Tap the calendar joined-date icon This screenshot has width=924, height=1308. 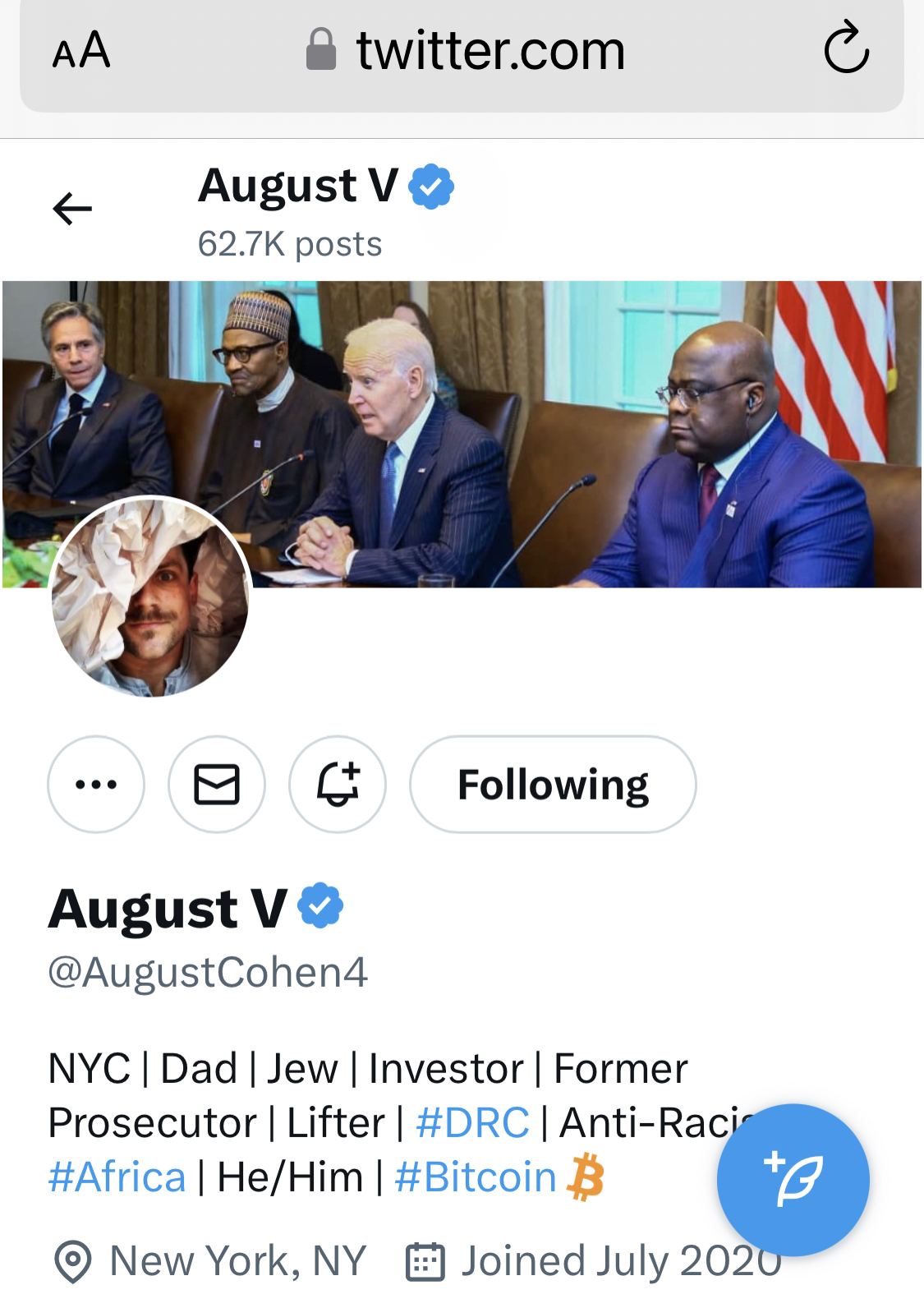click(425, 1261)
